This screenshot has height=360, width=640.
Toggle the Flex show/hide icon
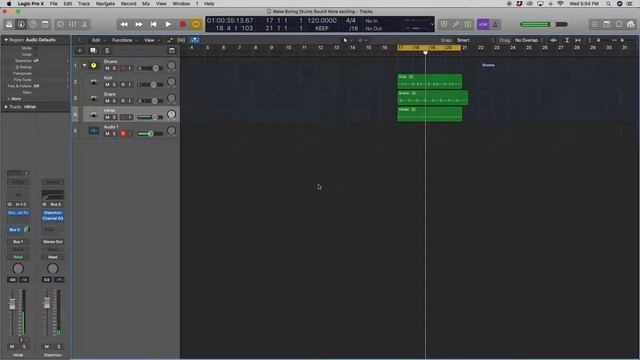[x=181, y=40]
